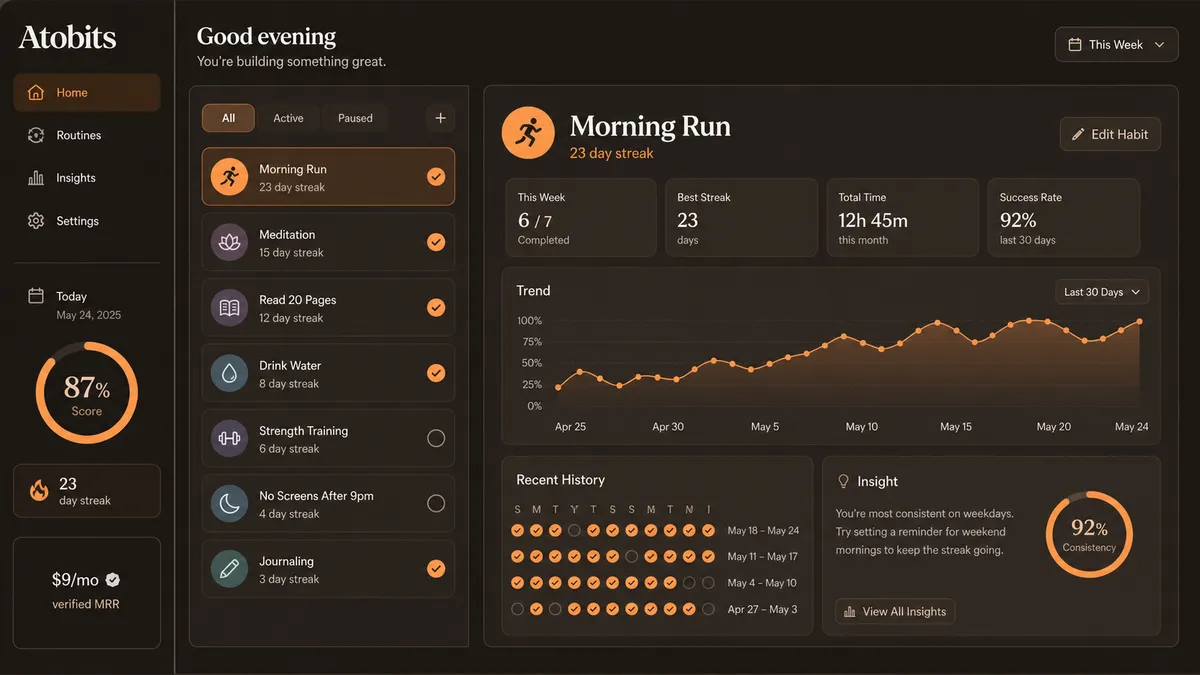Mark No Screens After 9pm complete
This screenshot has width=1200, height=675.
[x=436, y=504]
